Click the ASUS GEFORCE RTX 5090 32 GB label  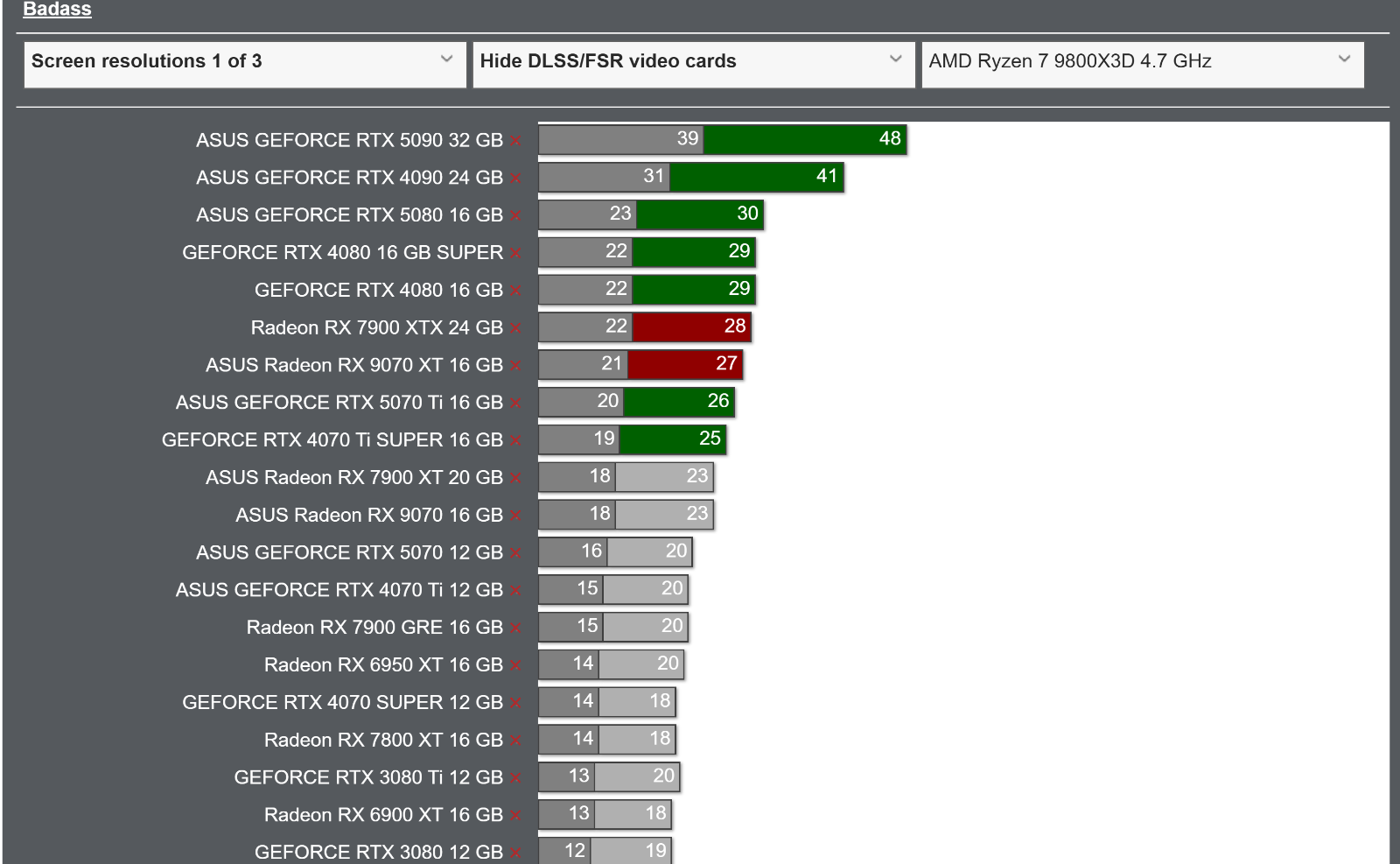349,140
